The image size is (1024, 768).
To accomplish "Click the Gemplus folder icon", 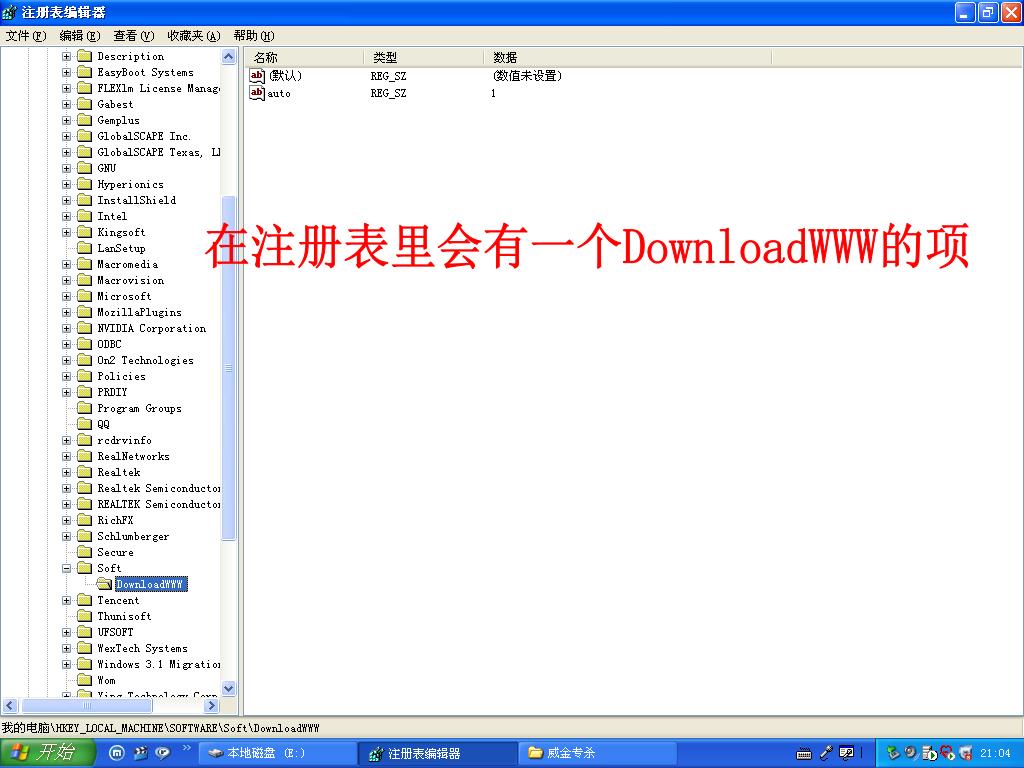I will (x=84, y=120).
